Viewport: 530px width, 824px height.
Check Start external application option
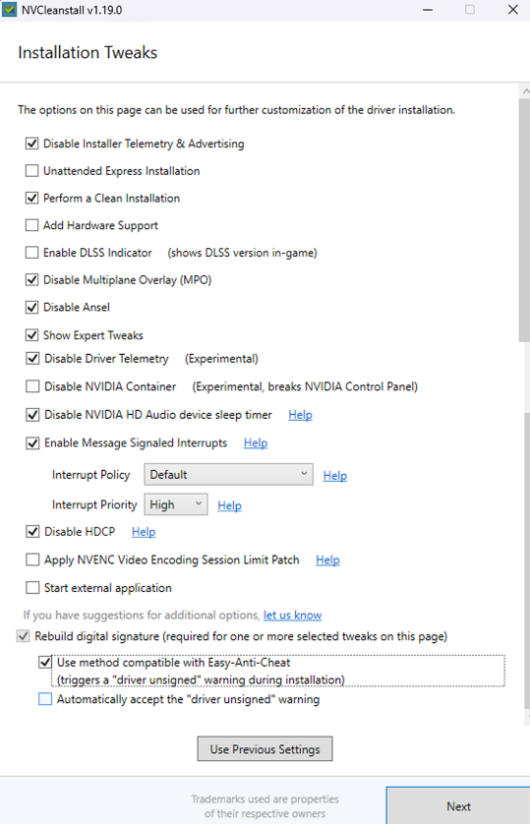[x=33, y=588]
